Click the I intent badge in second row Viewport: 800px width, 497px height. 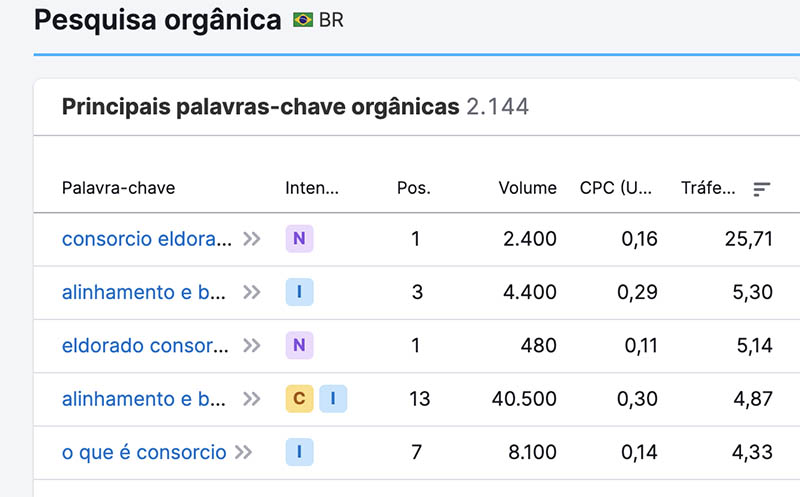click(299, 292)
